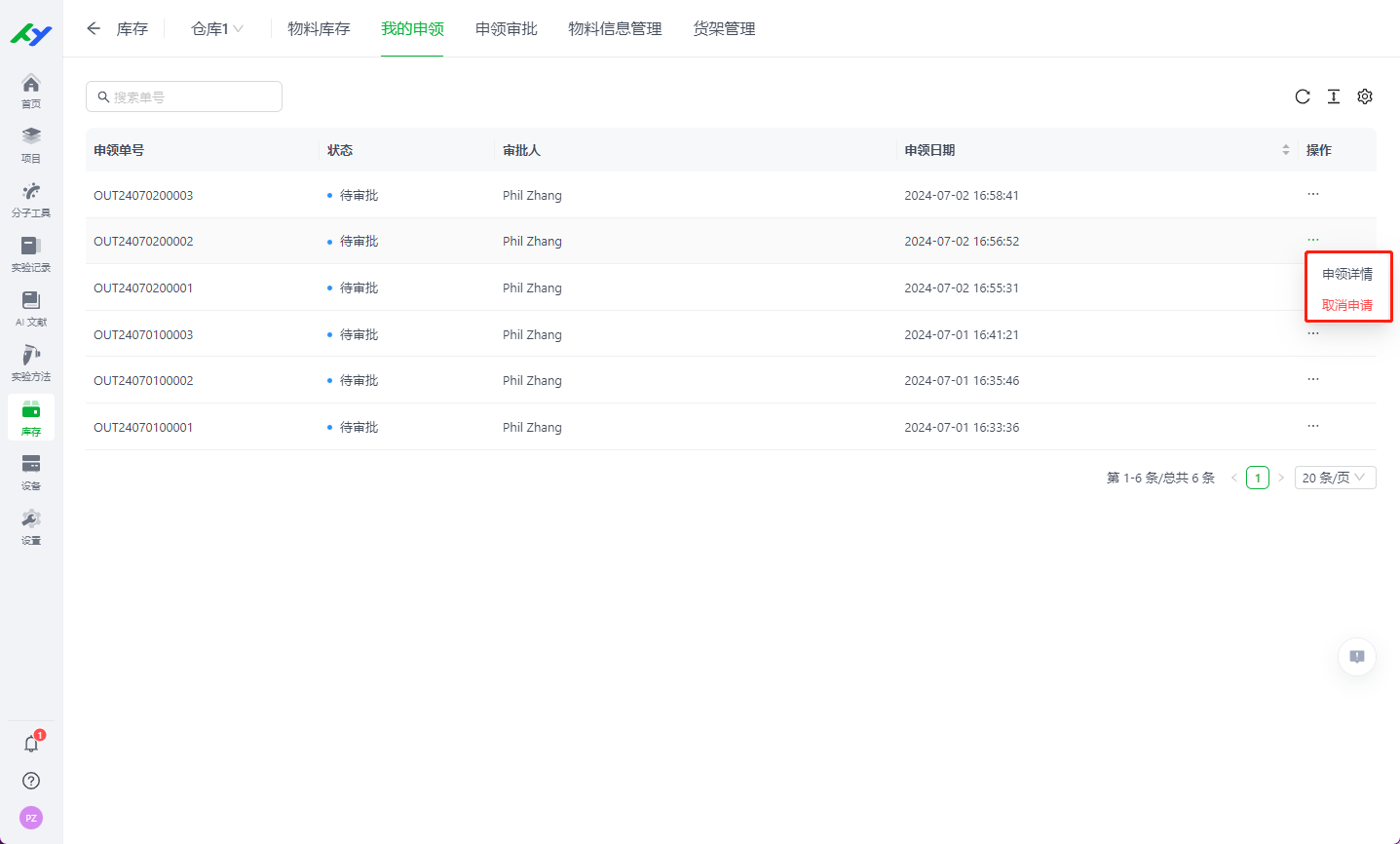
Task: Switch to the 申领审批 tab
Action: point(506,29)
